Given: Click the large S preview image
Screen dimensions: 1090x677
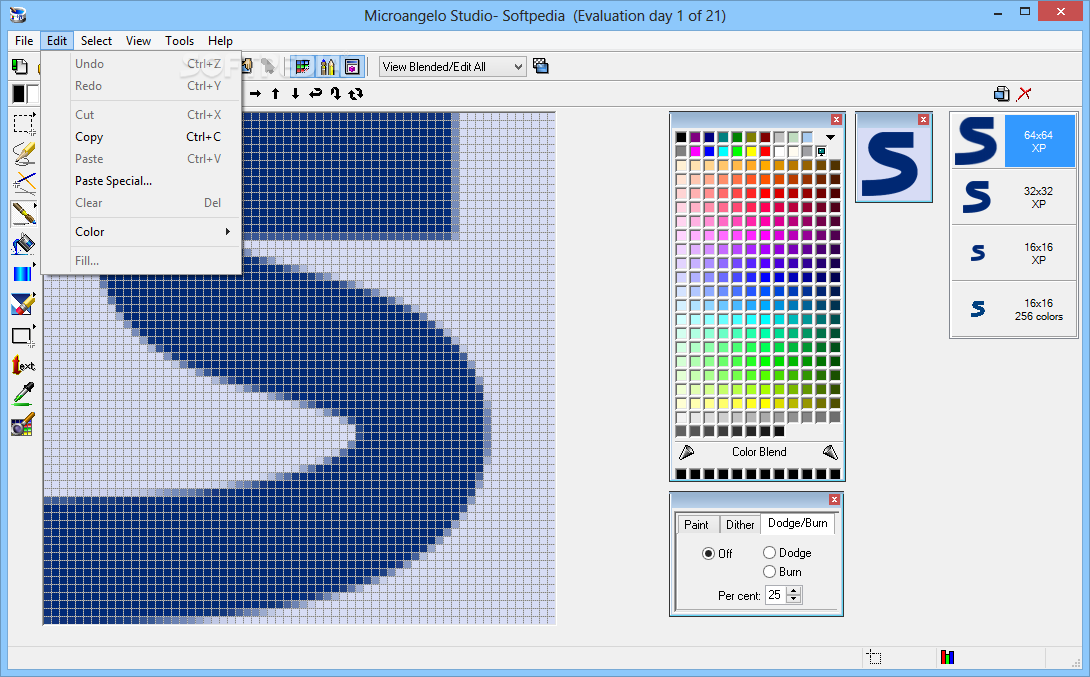Looking at the screenshot, I should [x=893, y=165].
